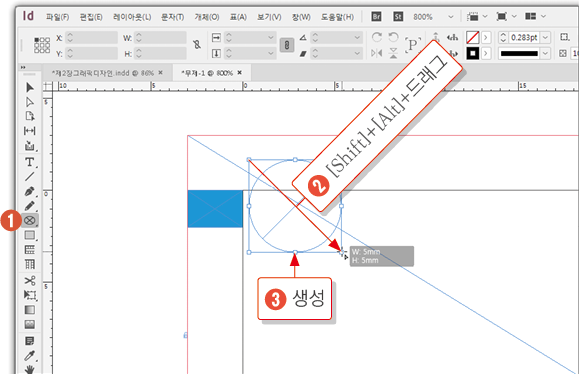This screenshot has height=374, width=579.
Task: Select the Gradient Feather tool
Action: coord(30,324)
